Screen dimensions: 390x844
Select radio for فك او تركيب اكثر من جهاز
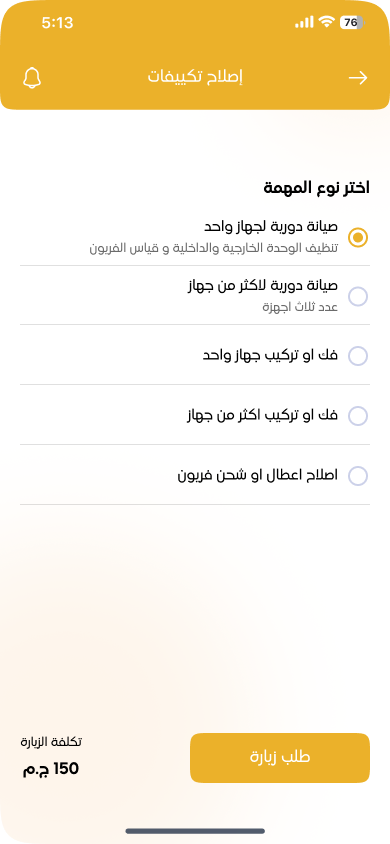[358, 416]
